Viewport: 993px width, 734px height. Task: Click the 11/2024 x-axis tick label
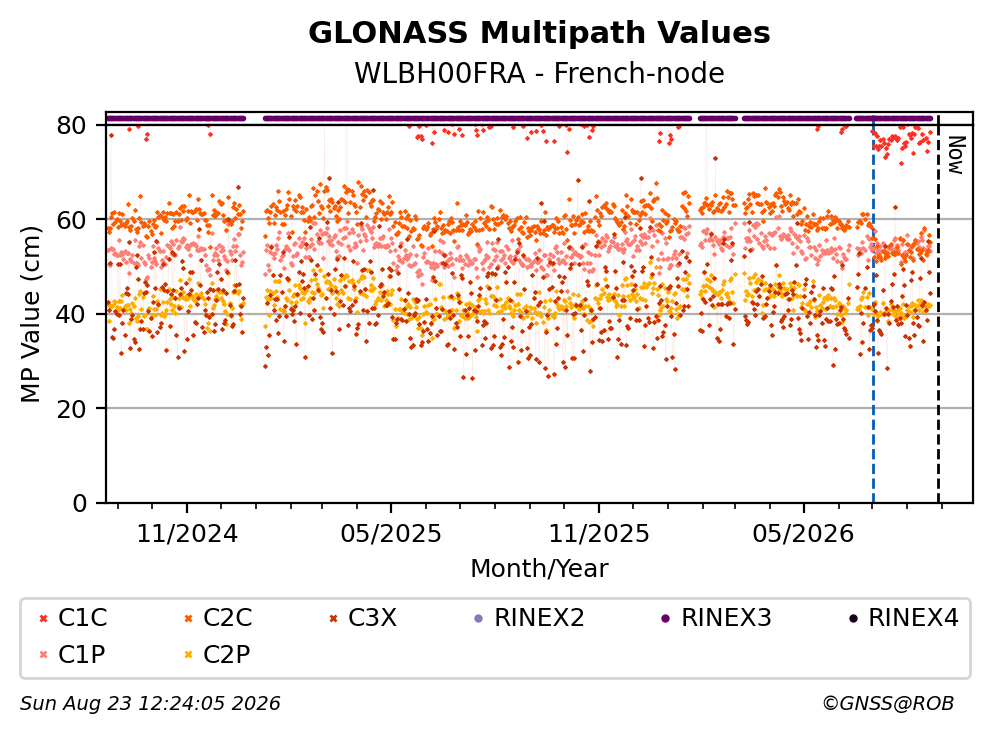point(187,534)
